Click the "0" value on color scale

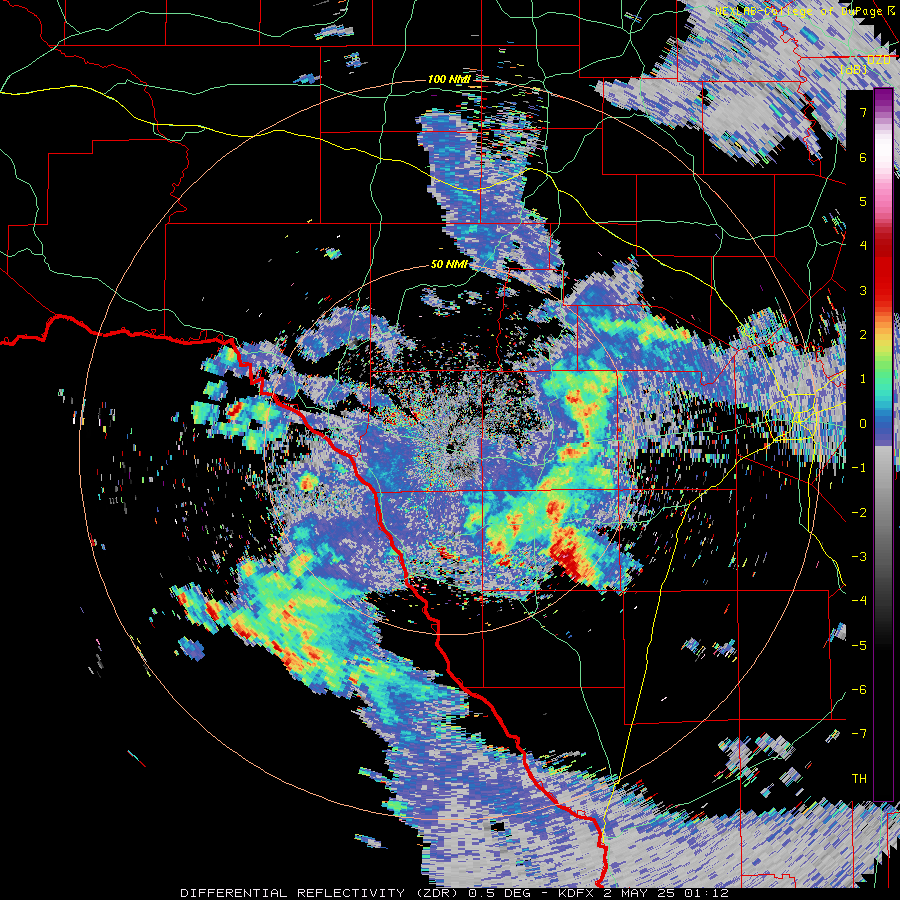point(863,424)
